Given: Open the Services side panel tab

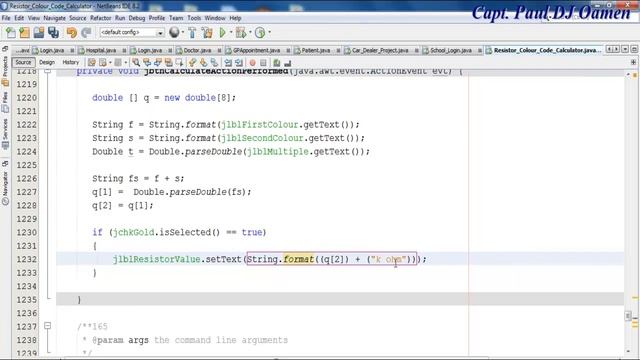Looking at the screenshot, I should [5, 133].
